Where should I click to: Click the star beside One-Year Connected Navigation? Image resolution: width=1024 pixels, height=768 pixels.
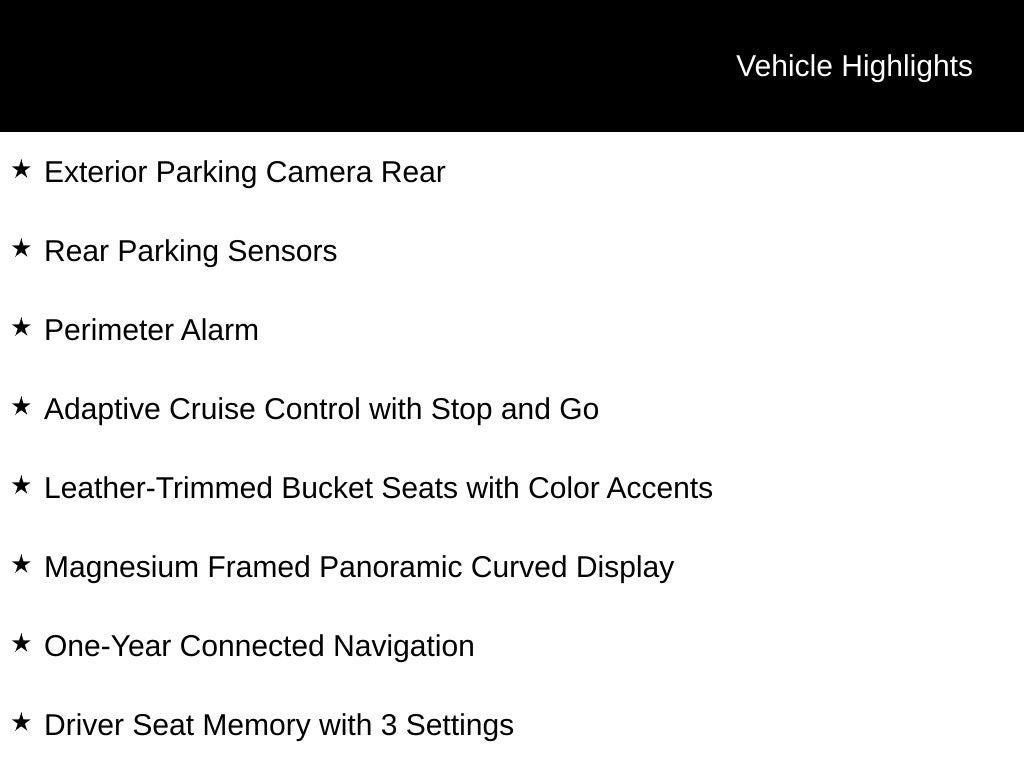tap(21, 643)
